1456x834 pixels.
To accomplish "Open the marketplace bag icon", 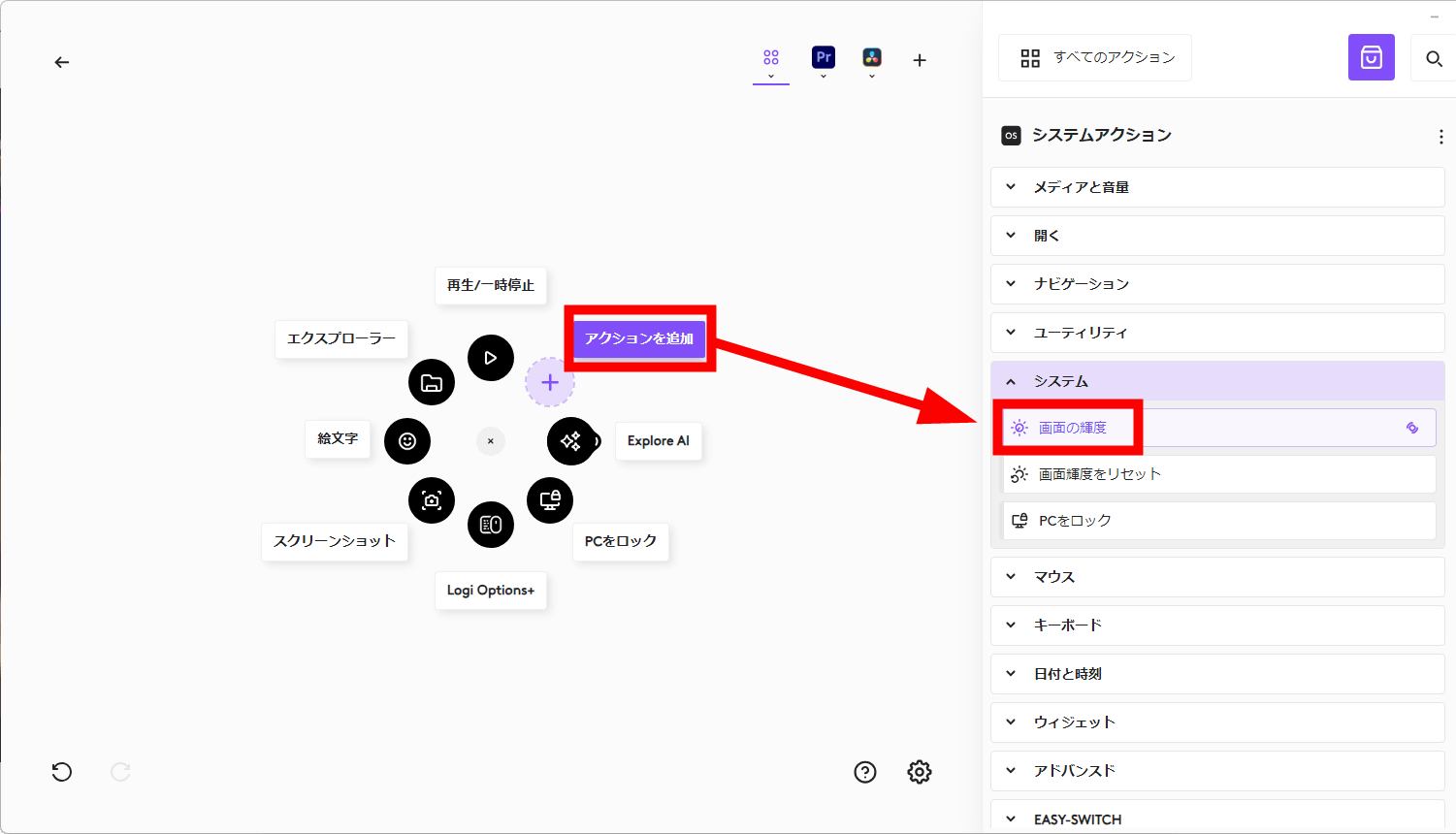I will coord(1371,58).
